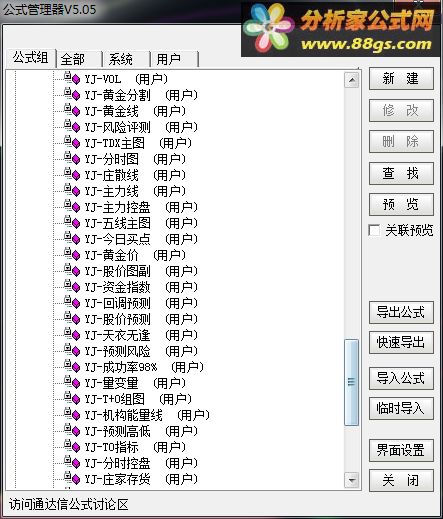This screenshot has width=443, height=519.
Task: Switch to the 用户 tab
Action: pos(174,60)
